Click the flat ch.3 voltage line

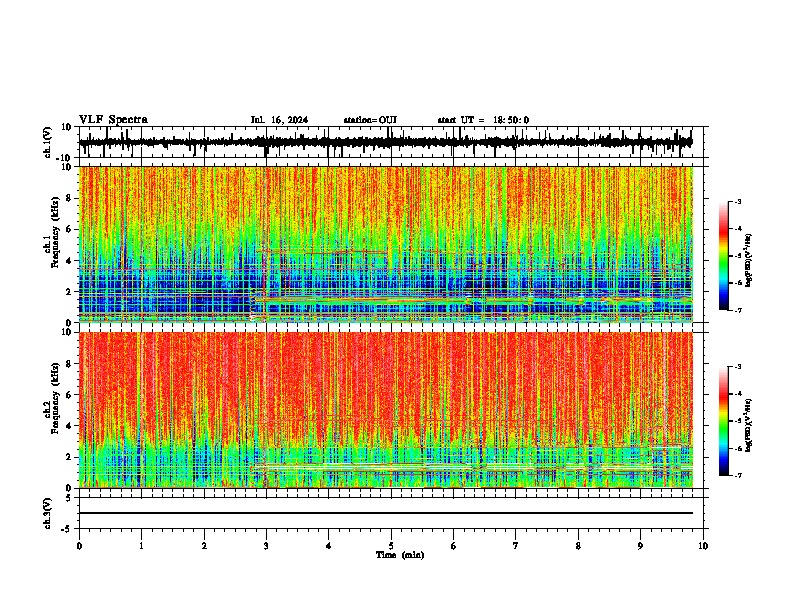pos(386,513)
